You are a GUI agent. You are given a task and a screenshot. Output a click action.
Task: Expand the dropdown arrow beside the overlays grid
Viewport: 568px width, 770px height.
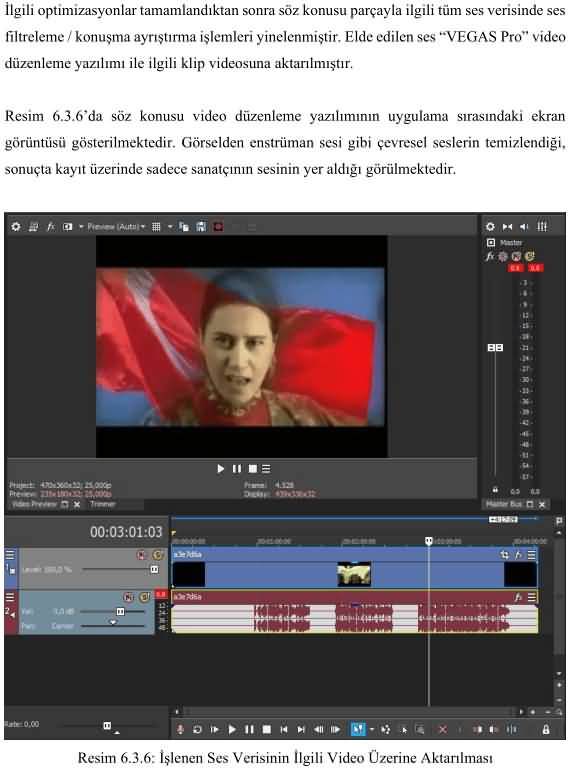pos(170,226)
